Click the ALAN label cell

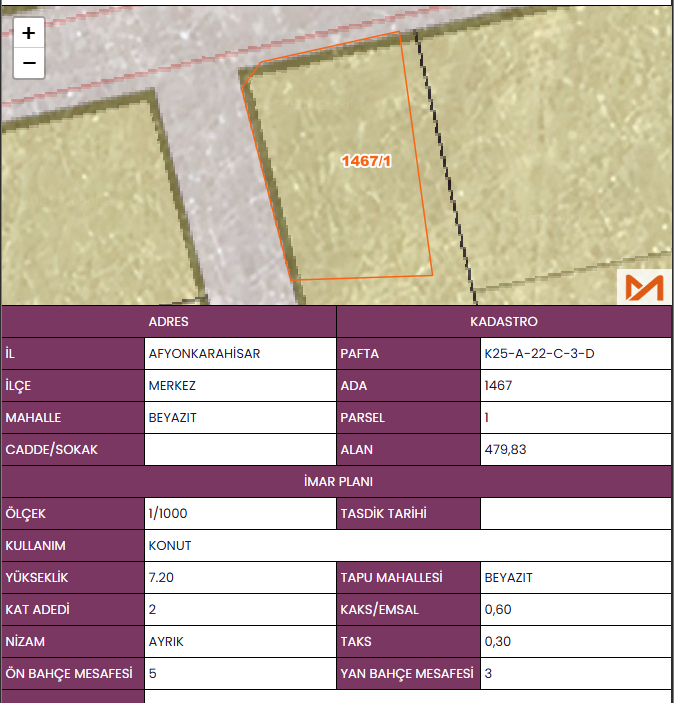[408, 450]
